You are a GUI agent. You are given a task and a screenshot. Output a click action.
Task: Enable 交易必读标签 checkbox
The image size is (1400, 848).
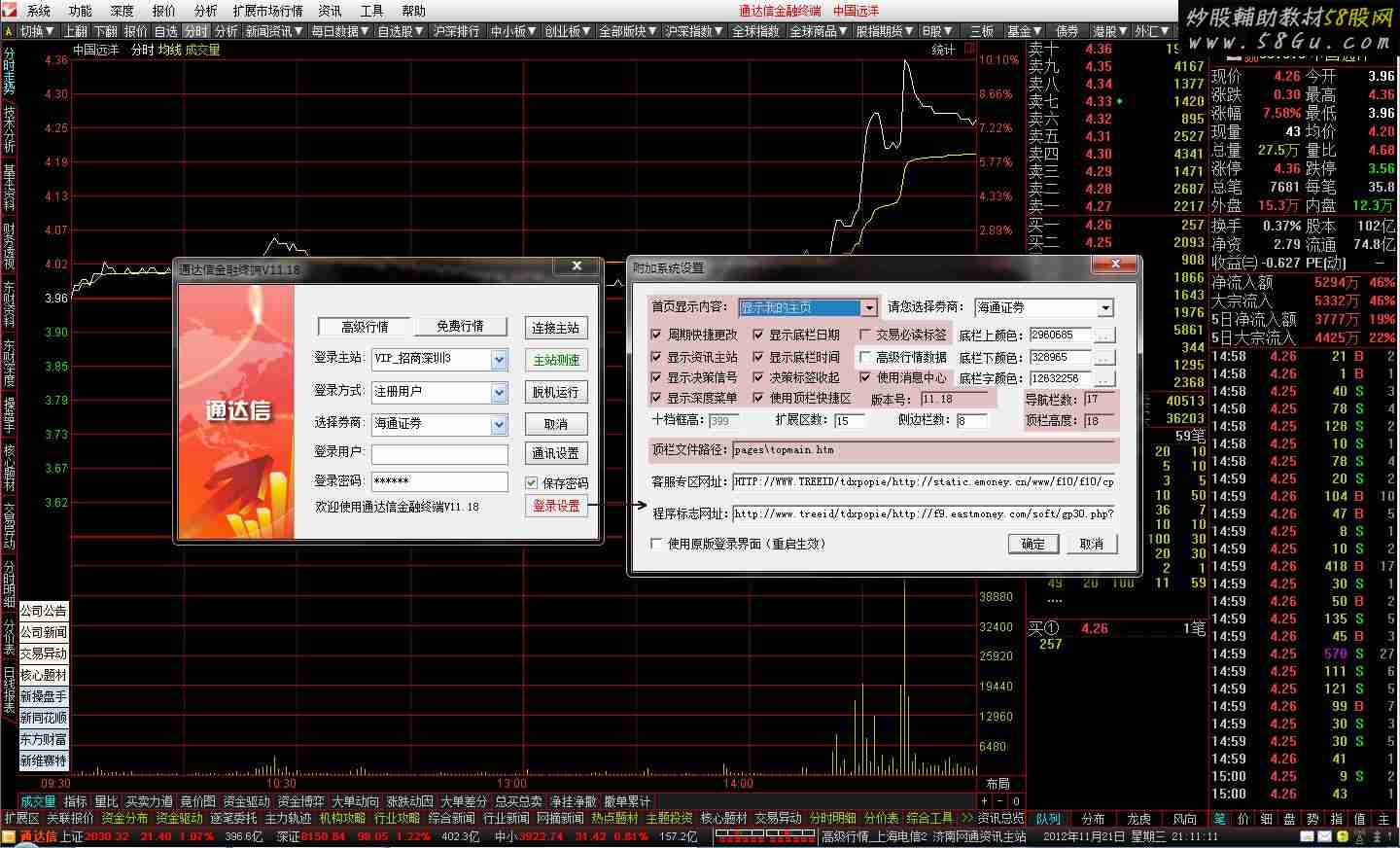865,335
